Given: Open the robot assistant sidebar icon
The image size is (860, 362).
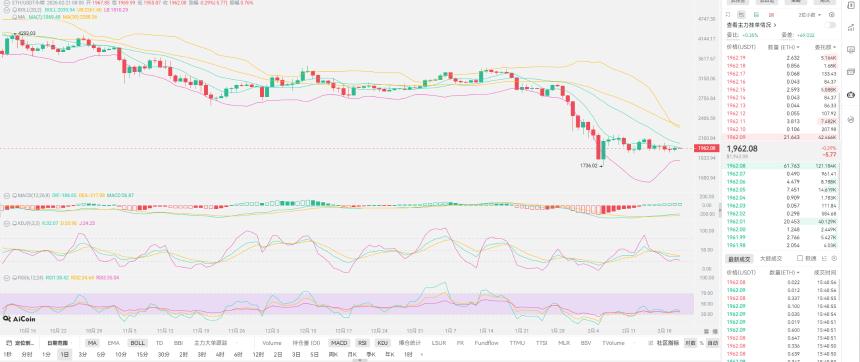Looking at the screenshot, I should 851,94.
